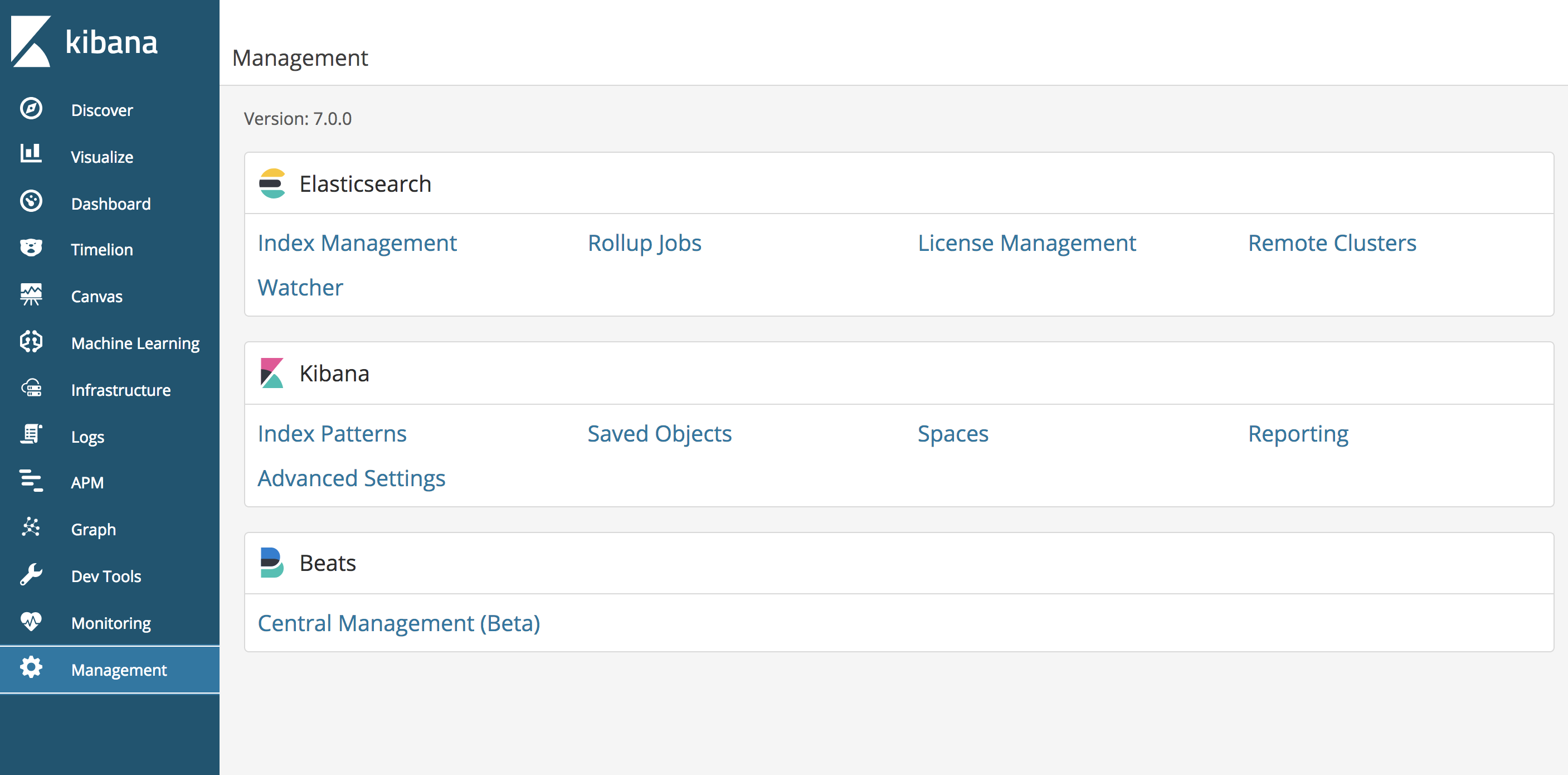Click the Infrastructure server icon
This screenshot has height=775, width=1568.
click(x=31, y=388)
